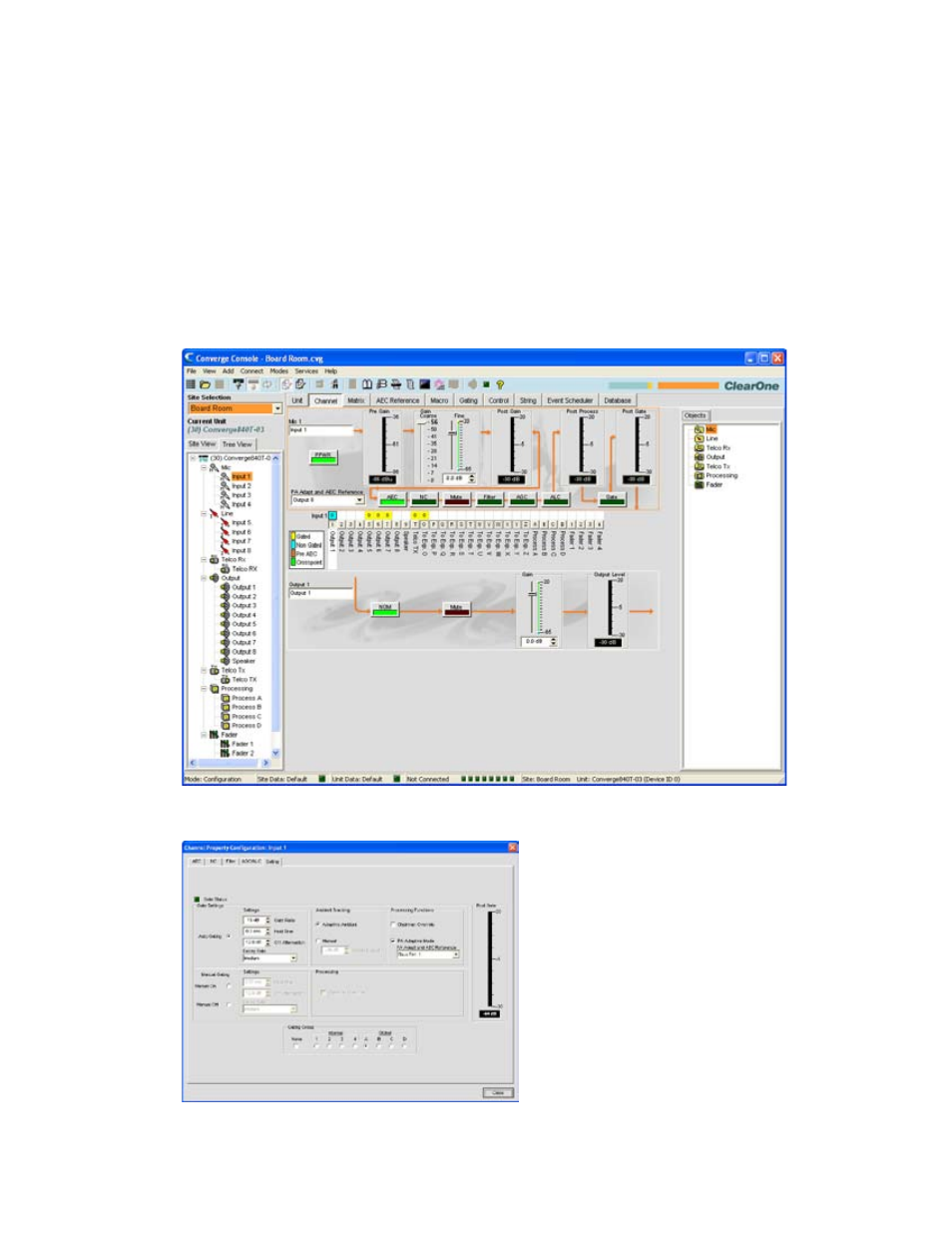Click the open folder toolbar icon
This screenshot has width=952, height=1233.
(x=205, y=384)
